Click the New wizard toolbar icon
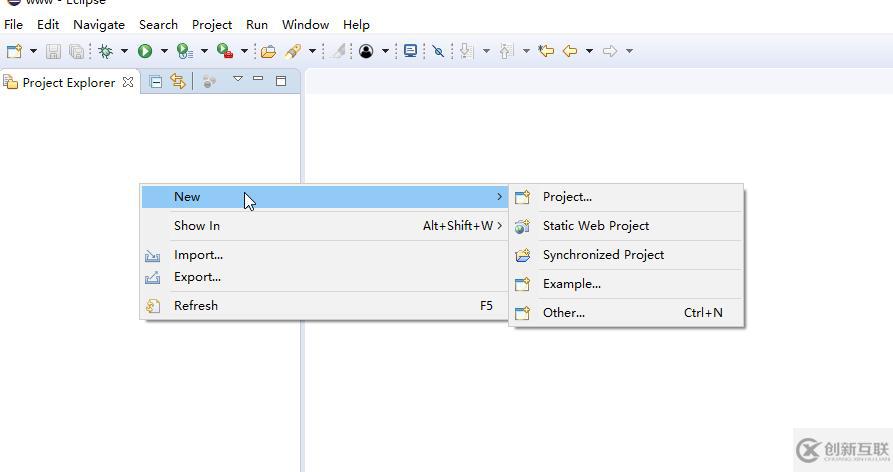The height and width of the screenshot is (472, 893). pyautogui.click(x=14, y=51)
